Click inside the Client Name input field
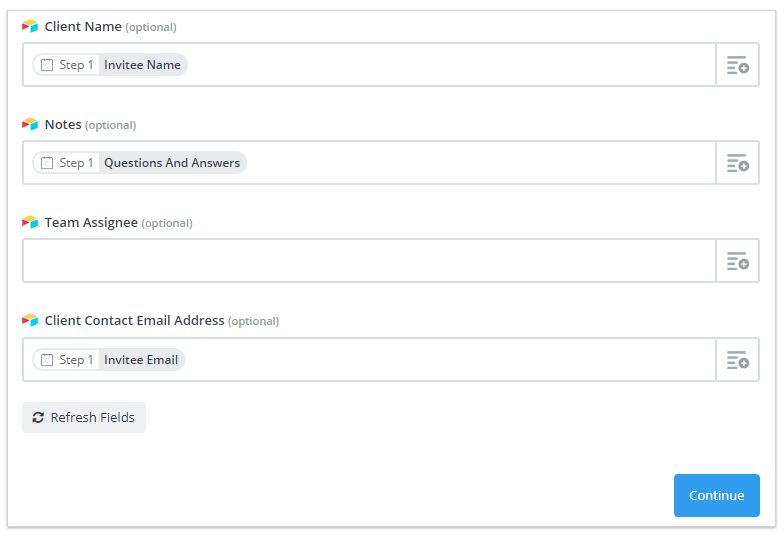This screenshot has width=784, height=537. [x=450, y=65]
